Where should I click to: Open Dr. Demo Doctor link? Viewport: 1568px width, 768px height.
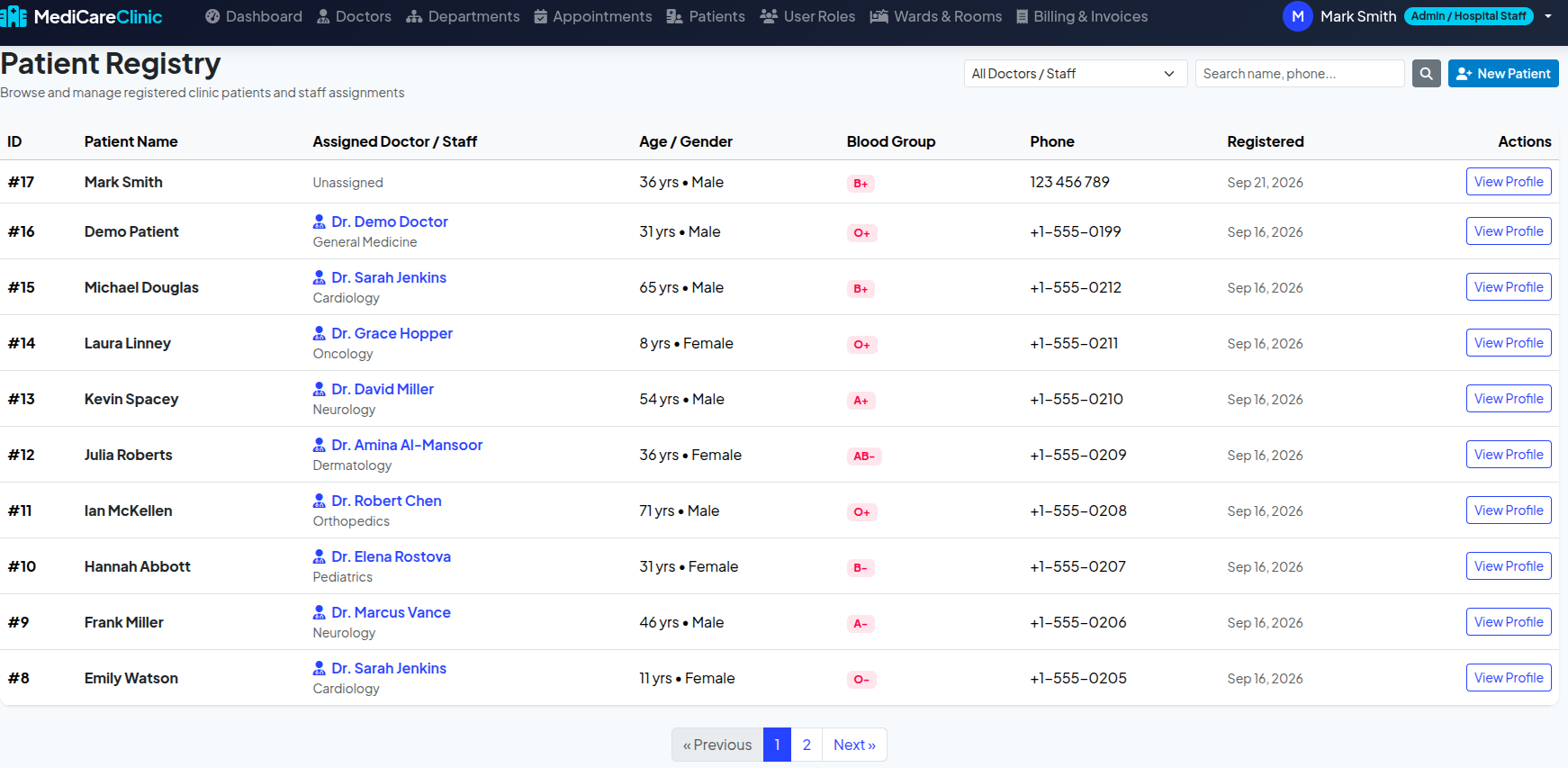pyautogui.click(x=389, y=221)
